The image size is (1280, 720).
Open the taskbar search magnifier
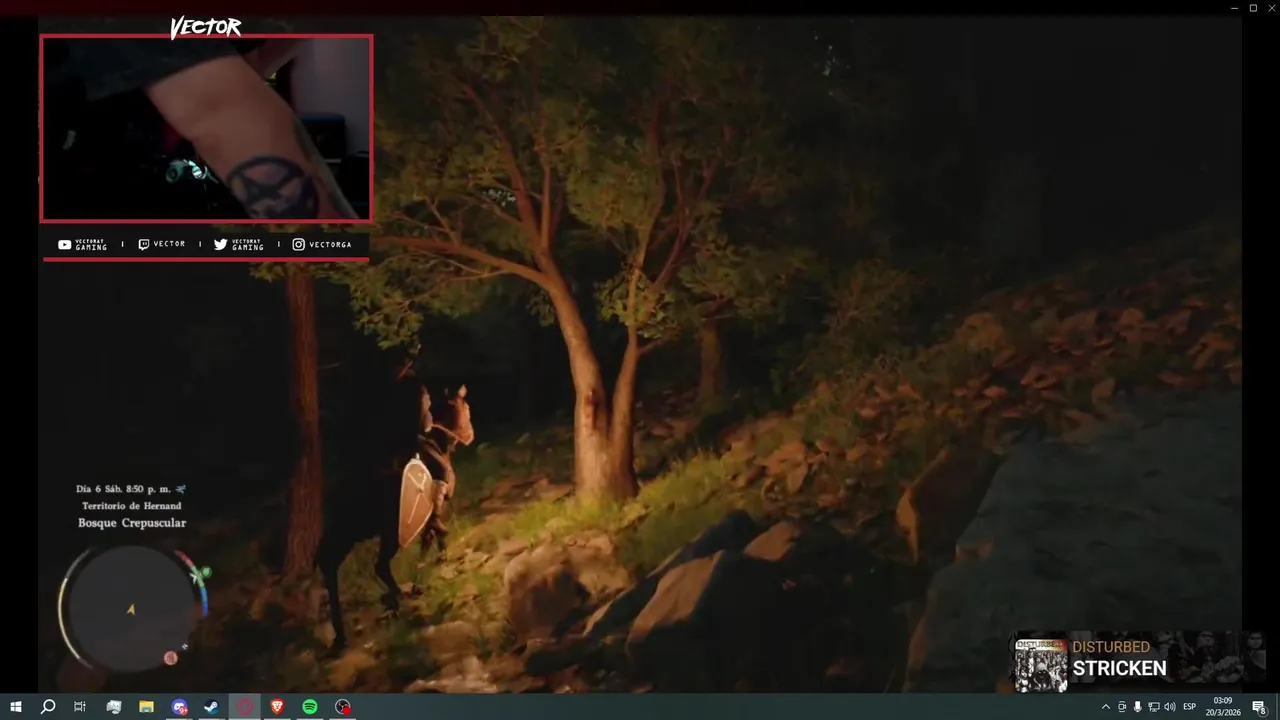pos(47,707)
